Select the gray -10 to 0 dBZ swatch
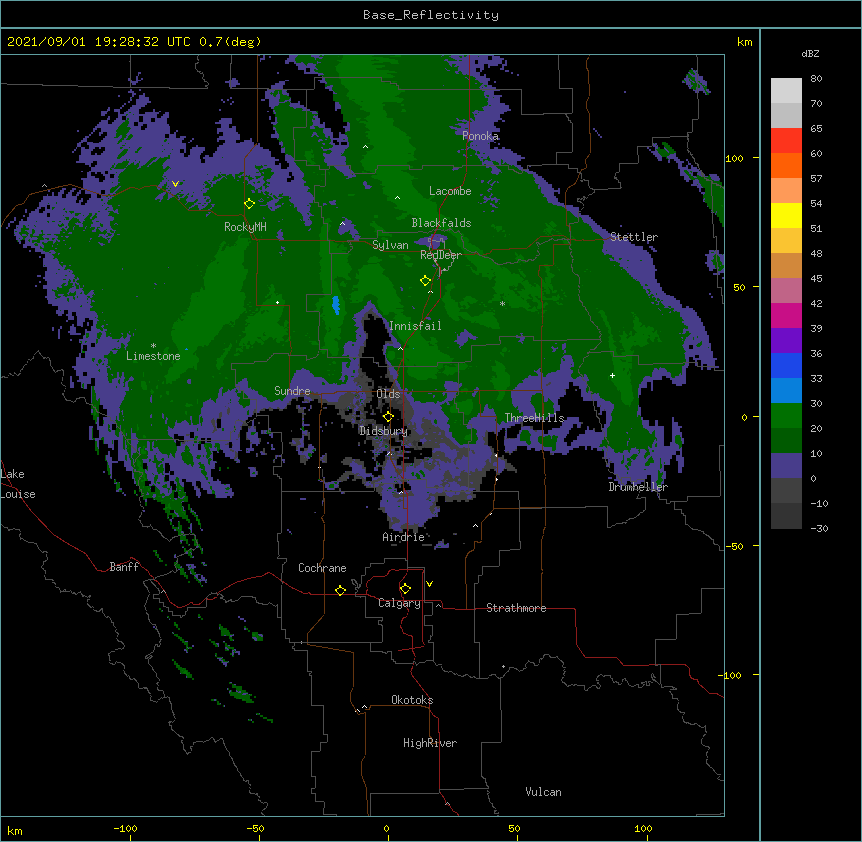 click(786, 491)
